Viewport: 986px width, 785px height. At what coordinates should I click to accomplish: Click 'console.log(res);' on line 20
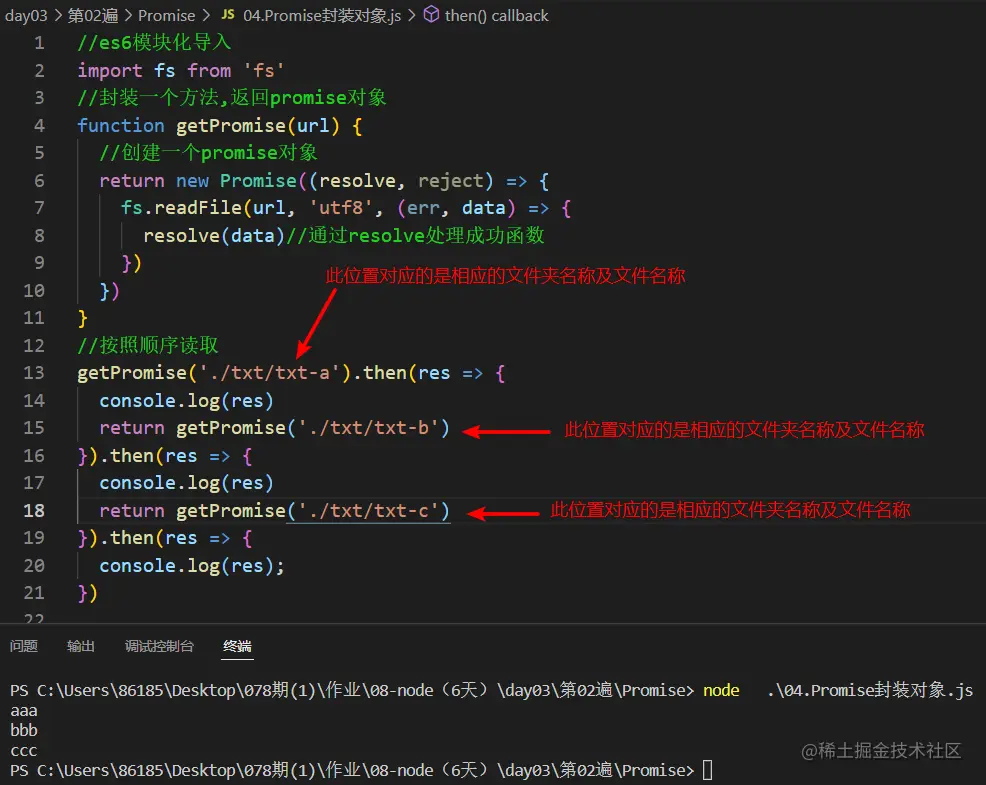[x=192, y=565]
